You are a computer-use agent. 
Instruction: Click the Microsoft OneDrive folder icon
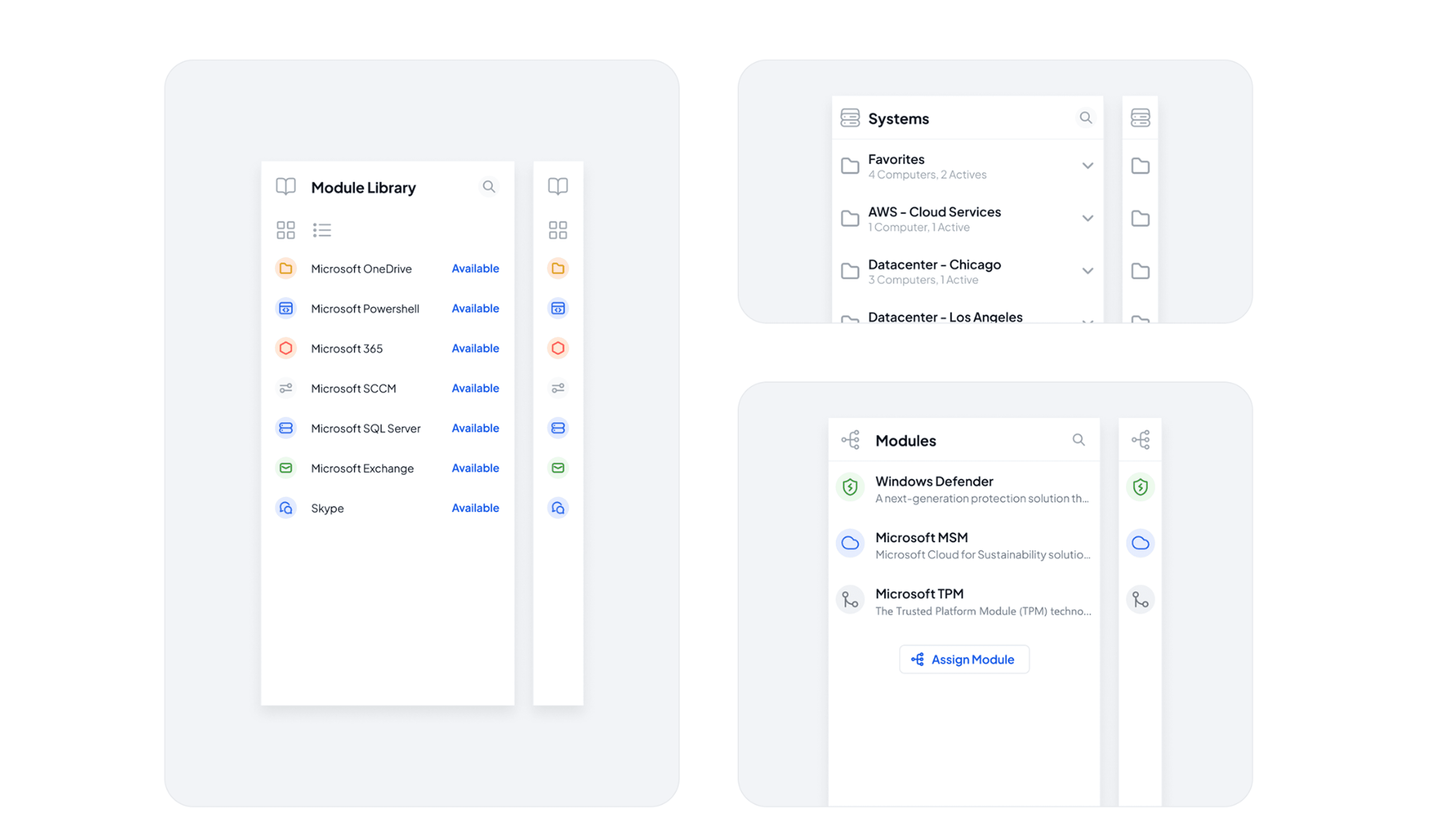[x=286, y=268]
